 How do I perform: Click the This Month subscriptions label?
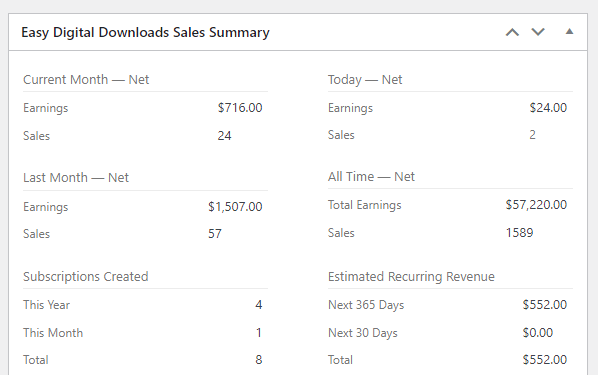coord(53,333)
